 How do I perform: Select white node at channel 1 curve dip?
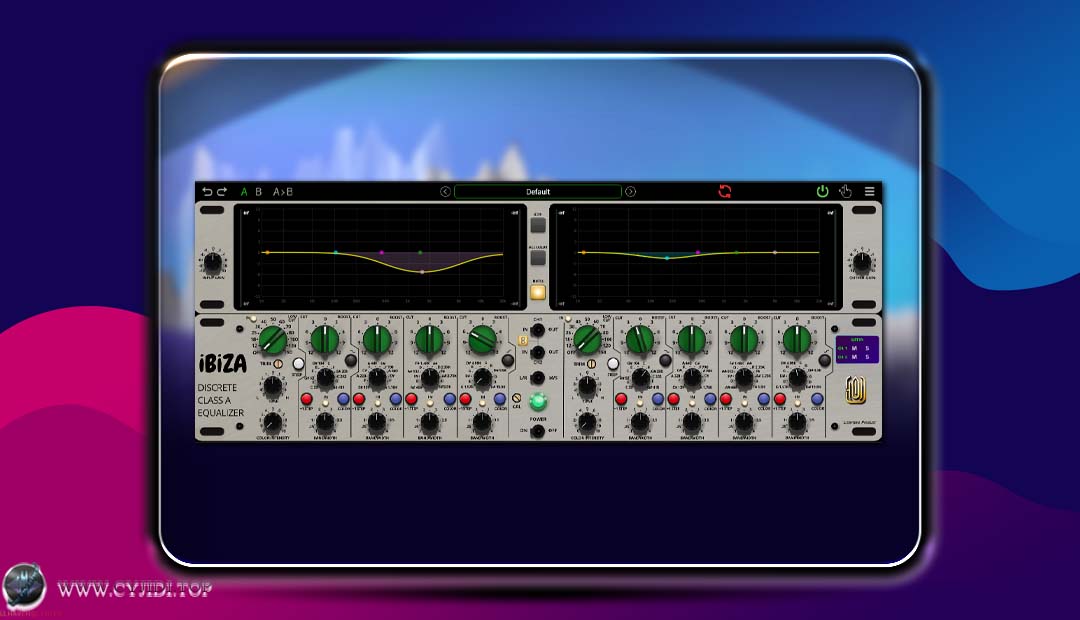(x=422, y=272)
